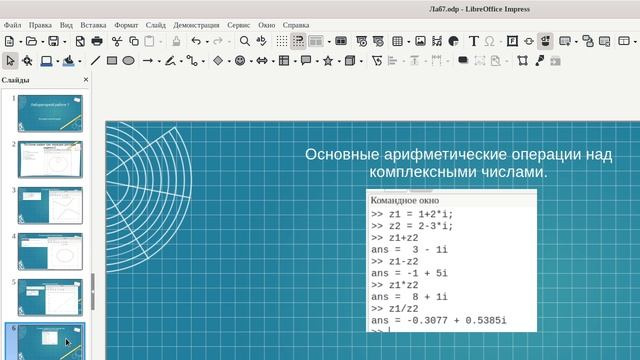Pick line color swatch button
Viewport: 640px width, 360px height.
(46, 61)
